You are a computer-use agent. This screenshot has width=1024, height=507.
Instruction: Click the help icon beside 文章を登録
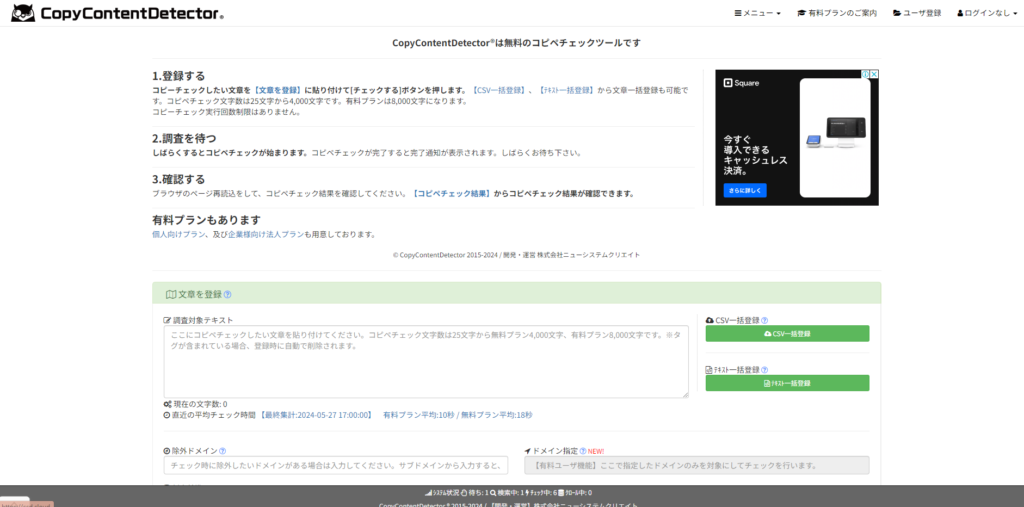pos(227,295)
